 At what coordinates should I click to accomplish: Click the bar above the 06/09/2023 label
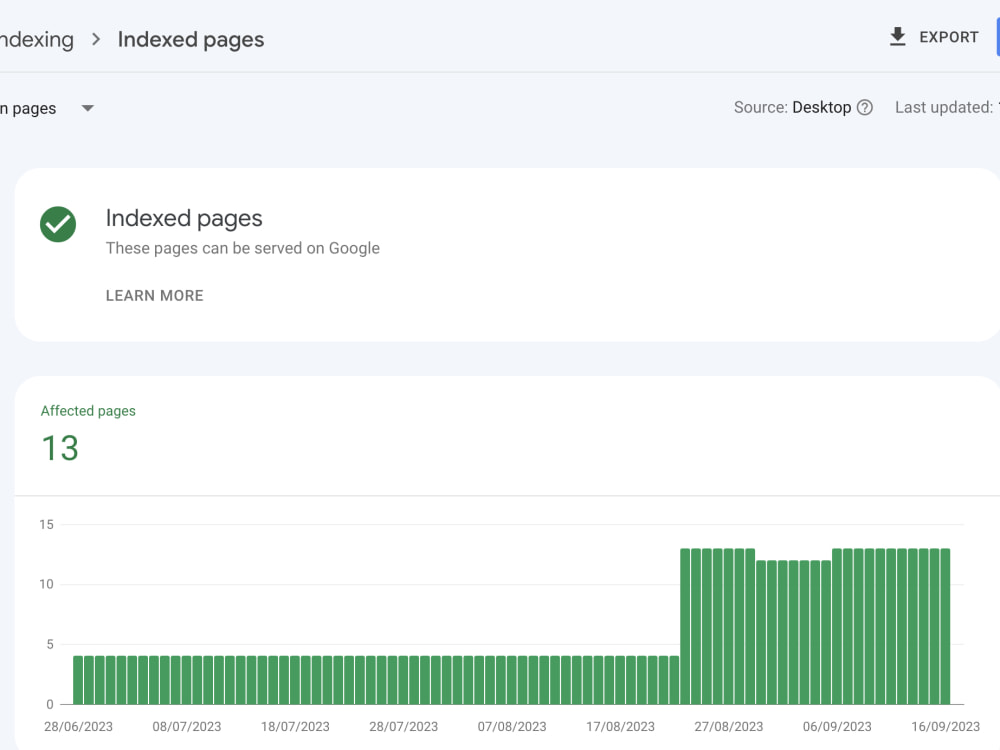[x=837, y=626]
